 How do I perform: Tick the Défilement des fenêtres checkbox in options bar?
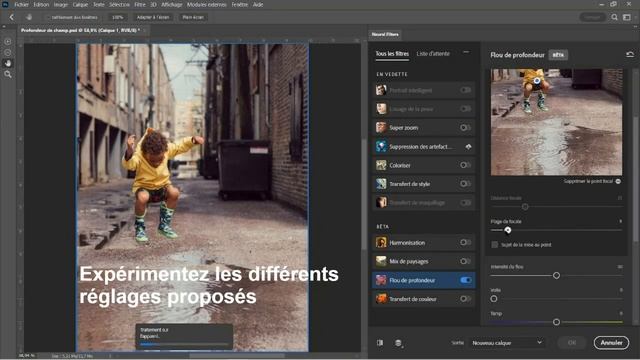48,17
